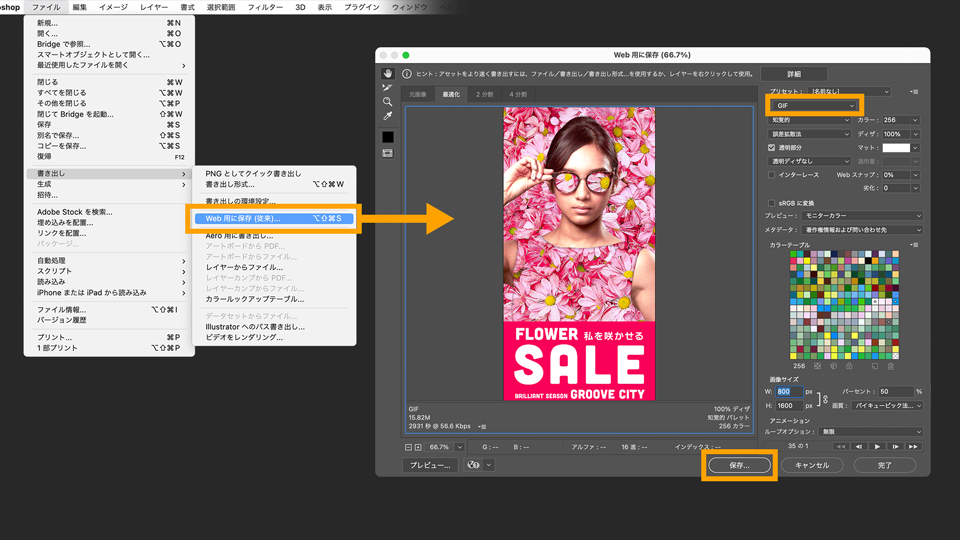This screenshot has height=540, width=960.
Task: Select the Eyedropper tool
Action: click(x=388, y=116)
